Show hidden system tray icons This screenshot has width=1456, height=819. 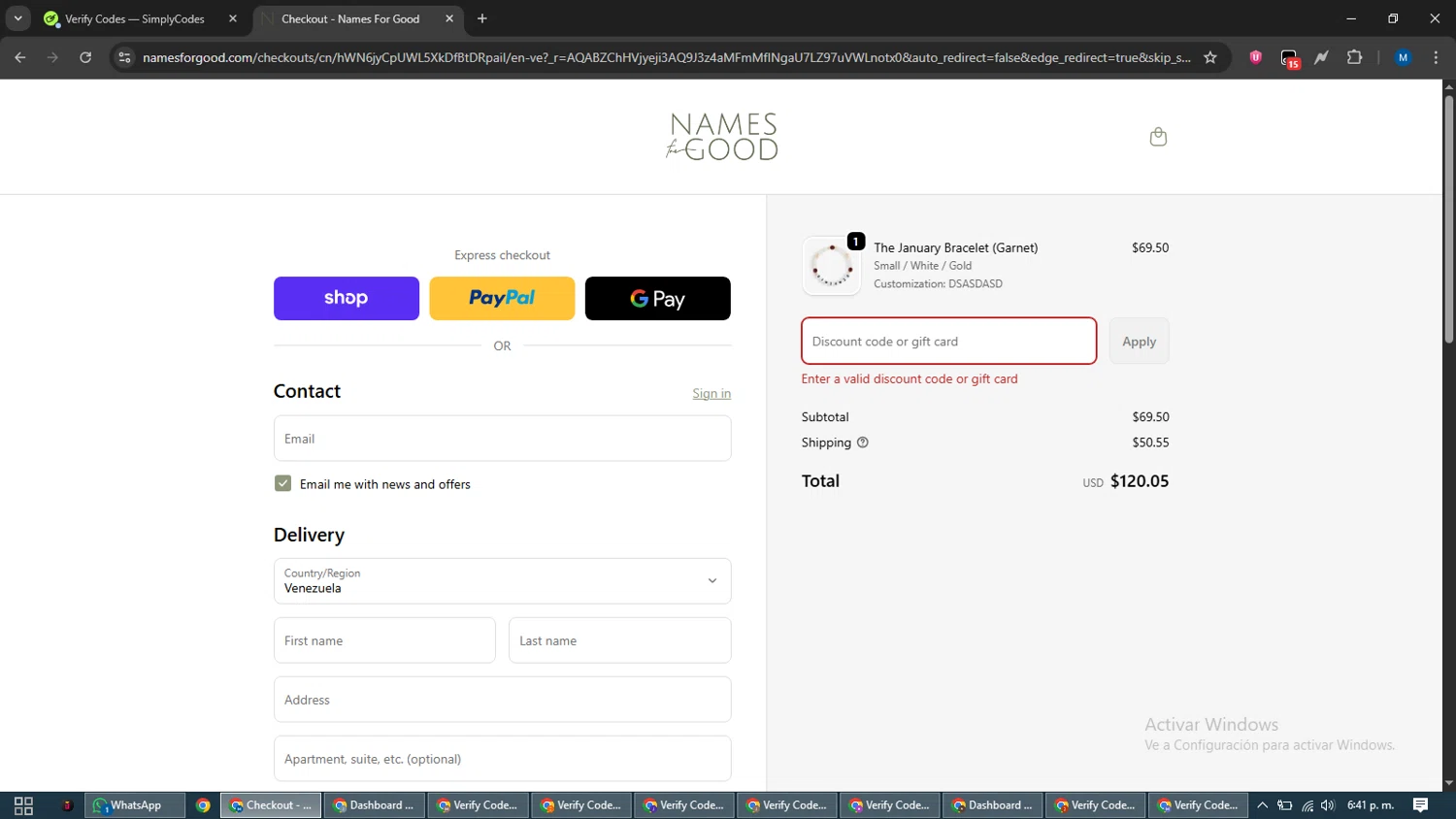pos(1263,805)
